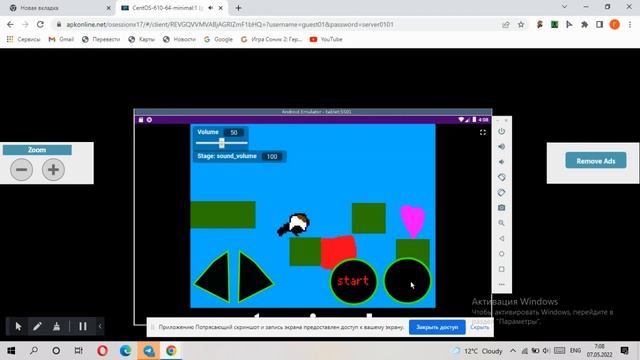Click the Zoom minus button

[x=22, y=169]
